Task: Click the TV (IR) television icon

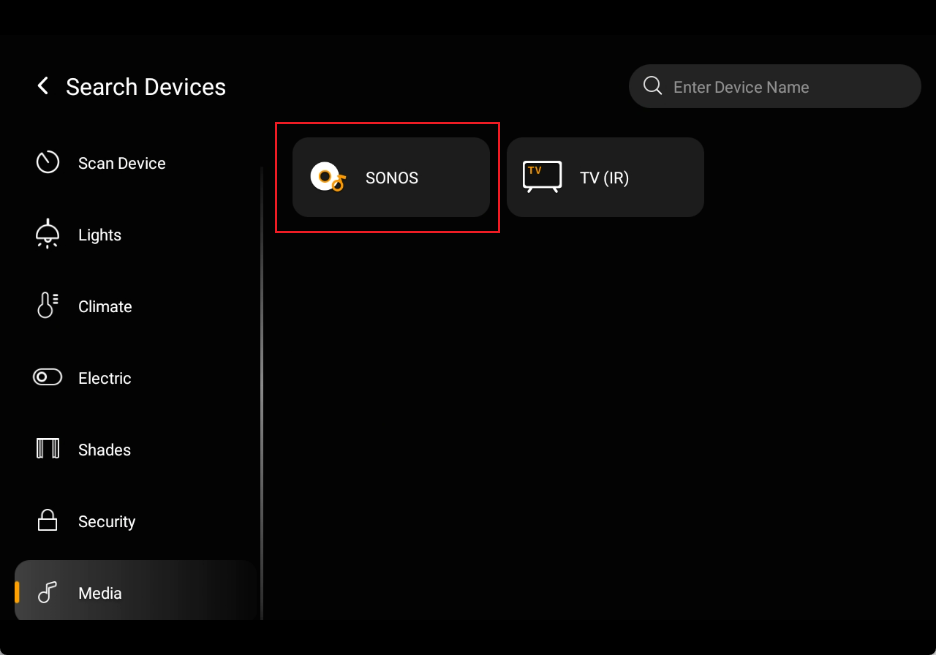Action: [x=542, y=177]
